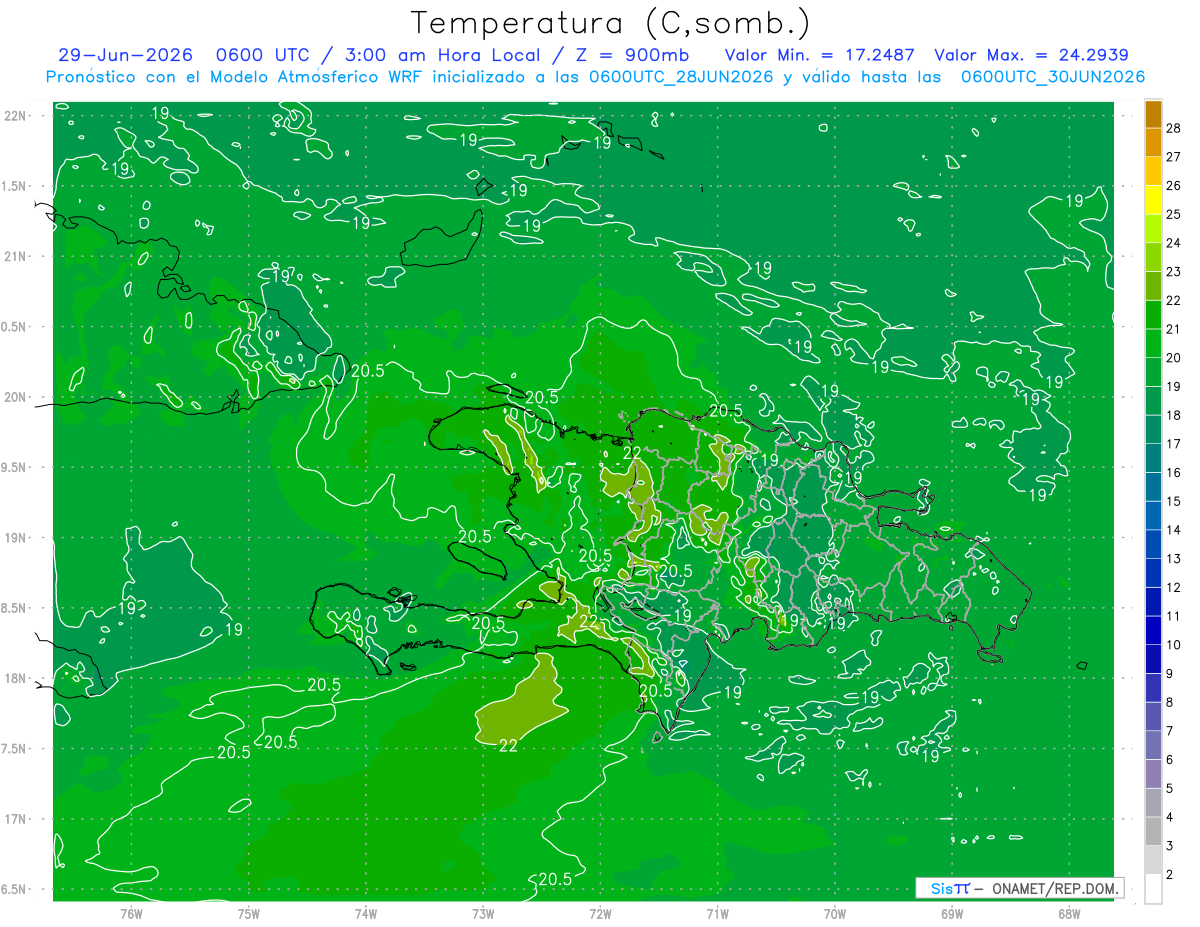The width and height of the screenshot is (1200, 927).
Task: Click the colorbar label "27"
Action: (x=1174, y=157)
